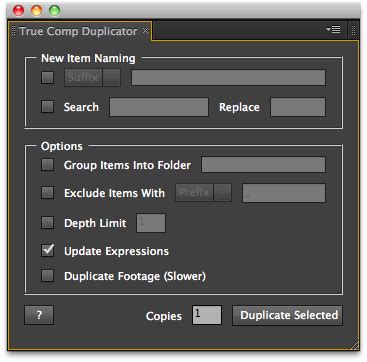Enable the Search and Replace checkbox
The width and height of the screenshot is (367, 362).
click(x=47, y=107)
